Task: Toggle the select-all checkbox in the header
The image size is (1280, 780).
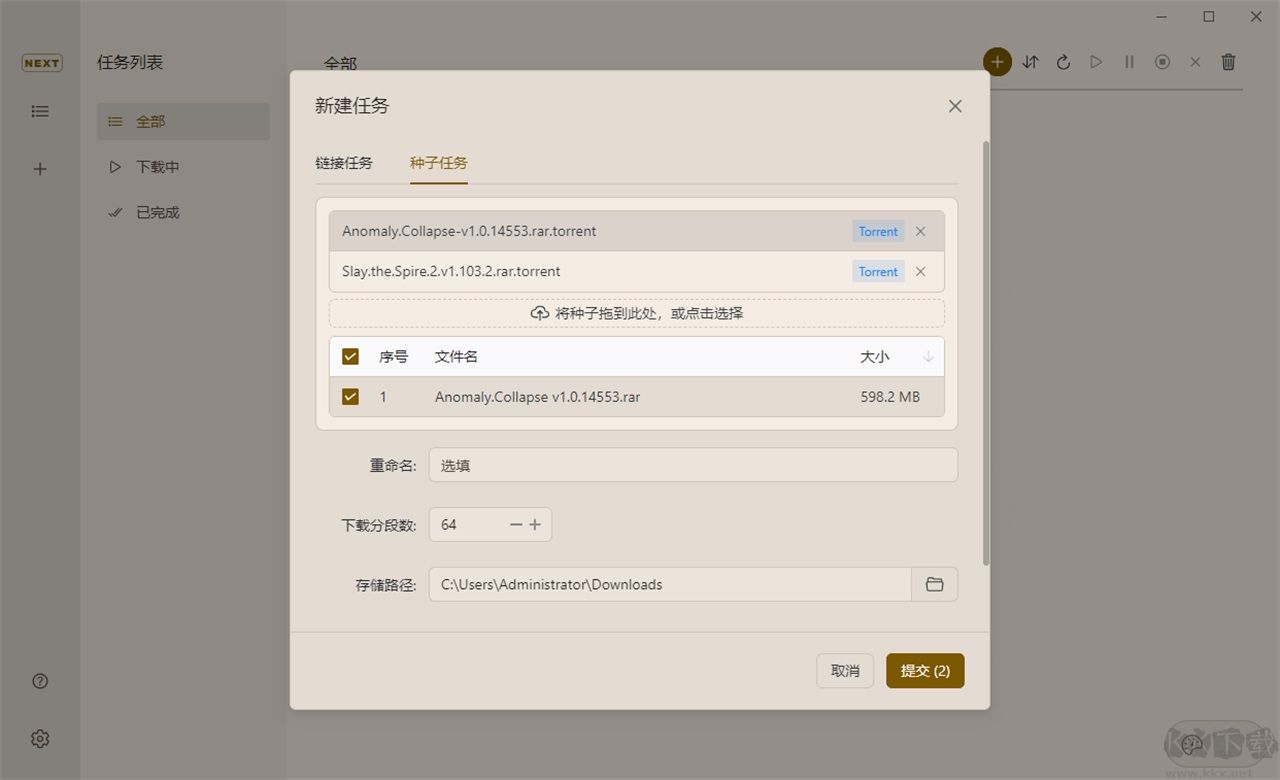Action: pyautogui.click(x=350, y=356)
